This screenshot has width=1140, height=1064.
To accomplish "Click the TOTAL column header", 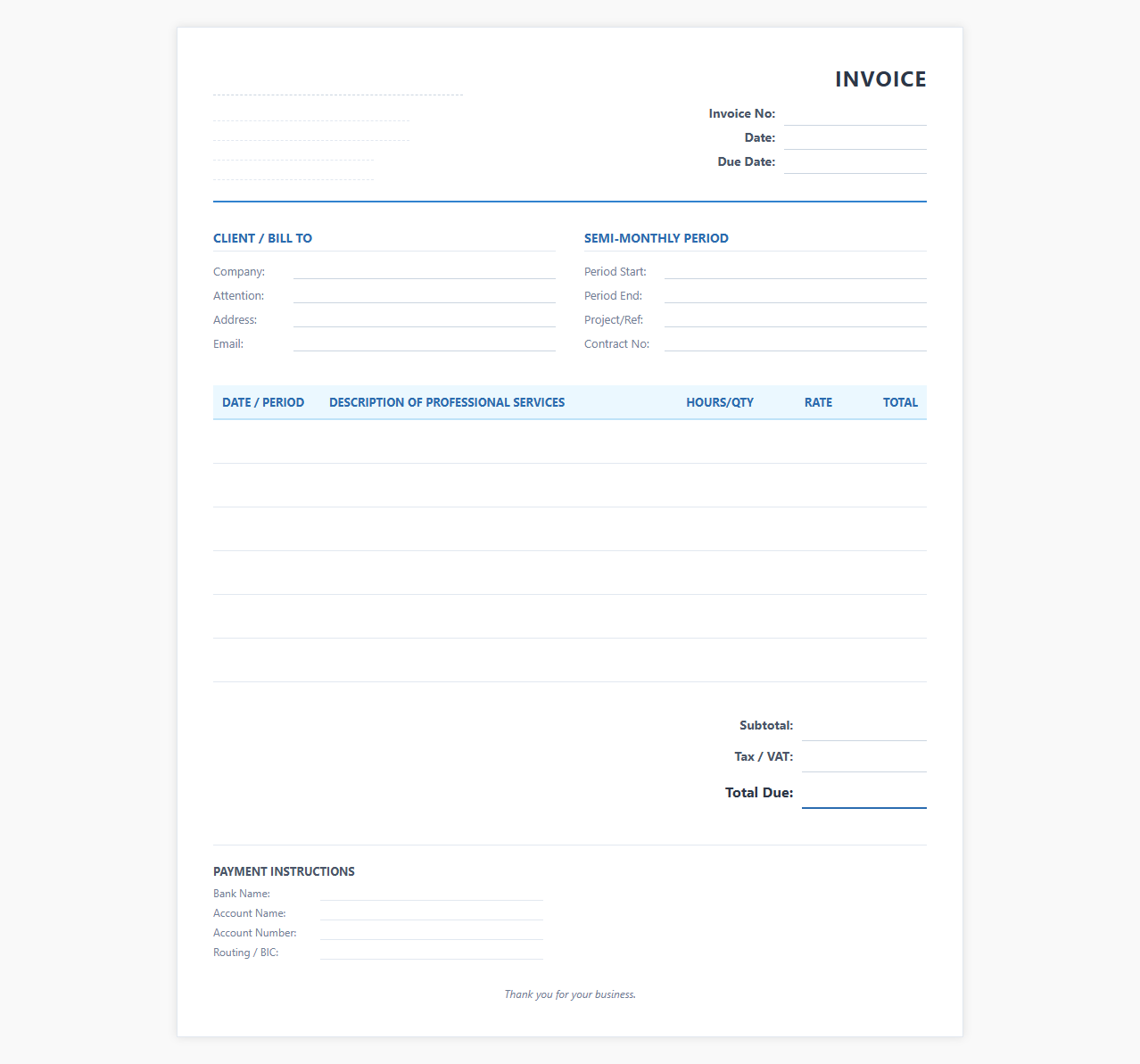I will [x=900, y=402].
